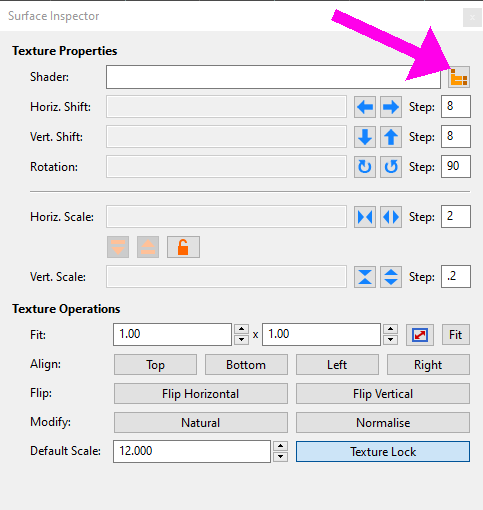Open the shader browser folder icon
This screenshot has width=483, height=510.
[459, 77]
